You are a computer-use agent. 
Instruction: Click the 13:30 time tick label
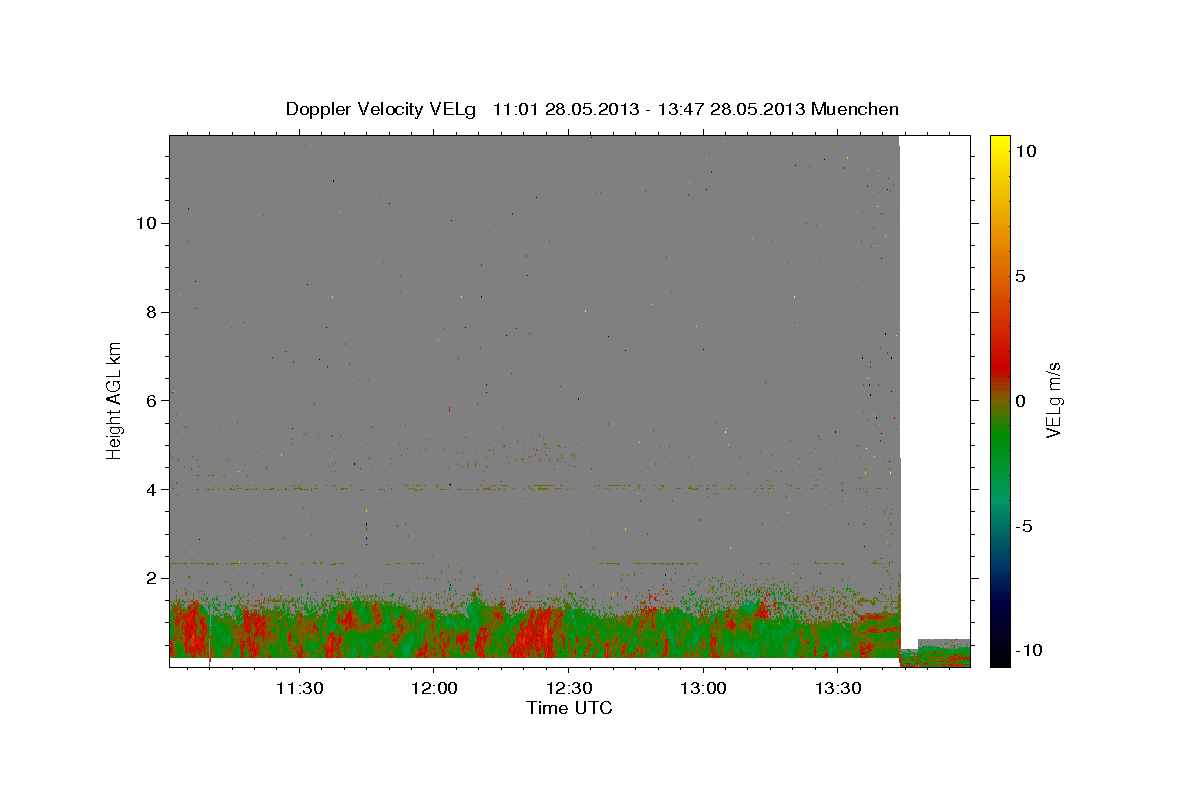click(x=838, y=688)
